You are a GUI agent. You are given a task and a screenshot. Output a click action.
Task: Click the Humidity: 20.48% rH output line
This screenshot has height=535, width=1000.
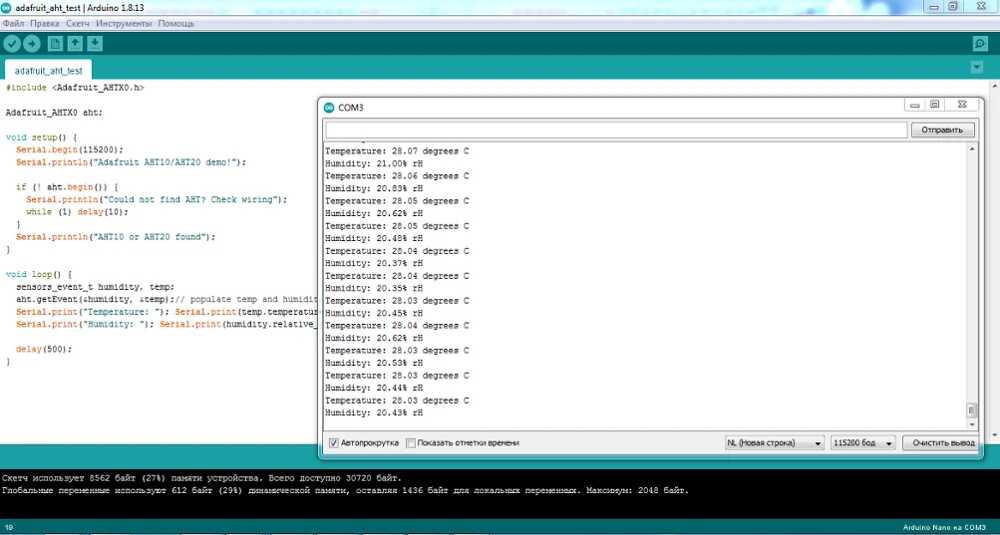coord(374,238)
